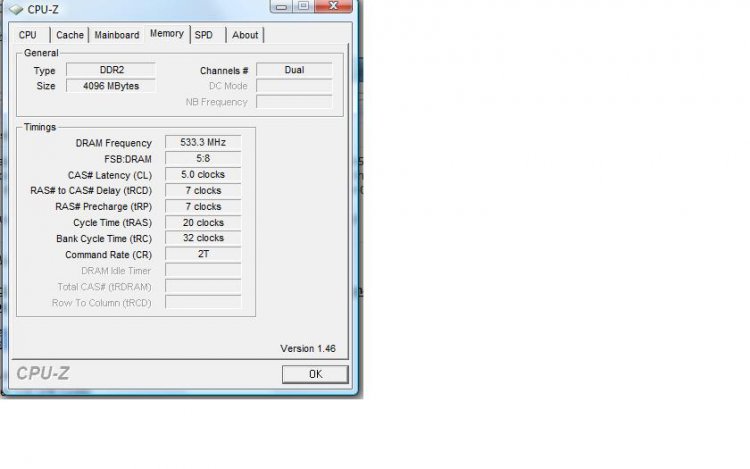Click the 4096 MBytes size field

coord(111,86)
